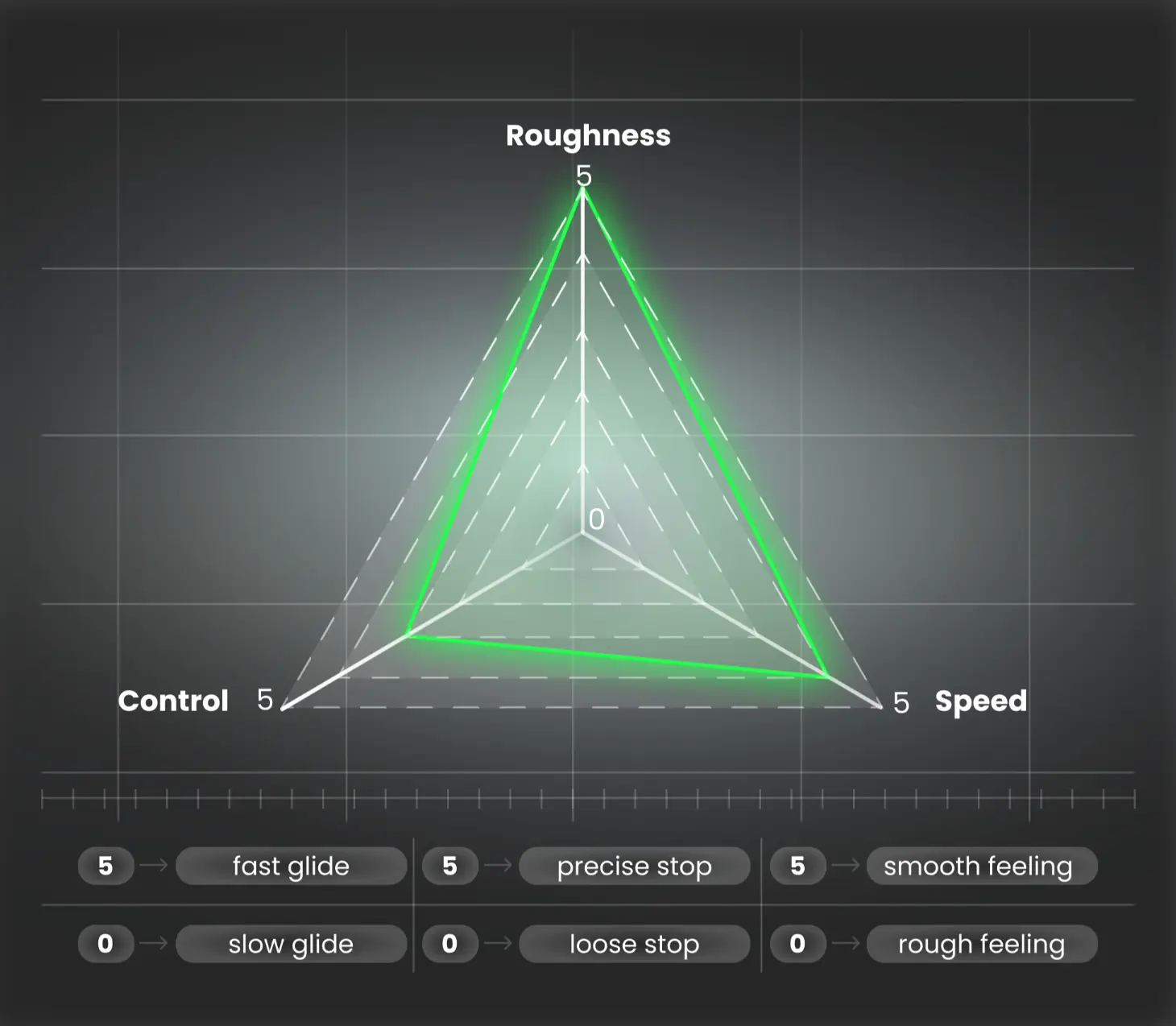1176x1026 pixels.
Task: Choose the loose stop pill
Action: [634, 943]
